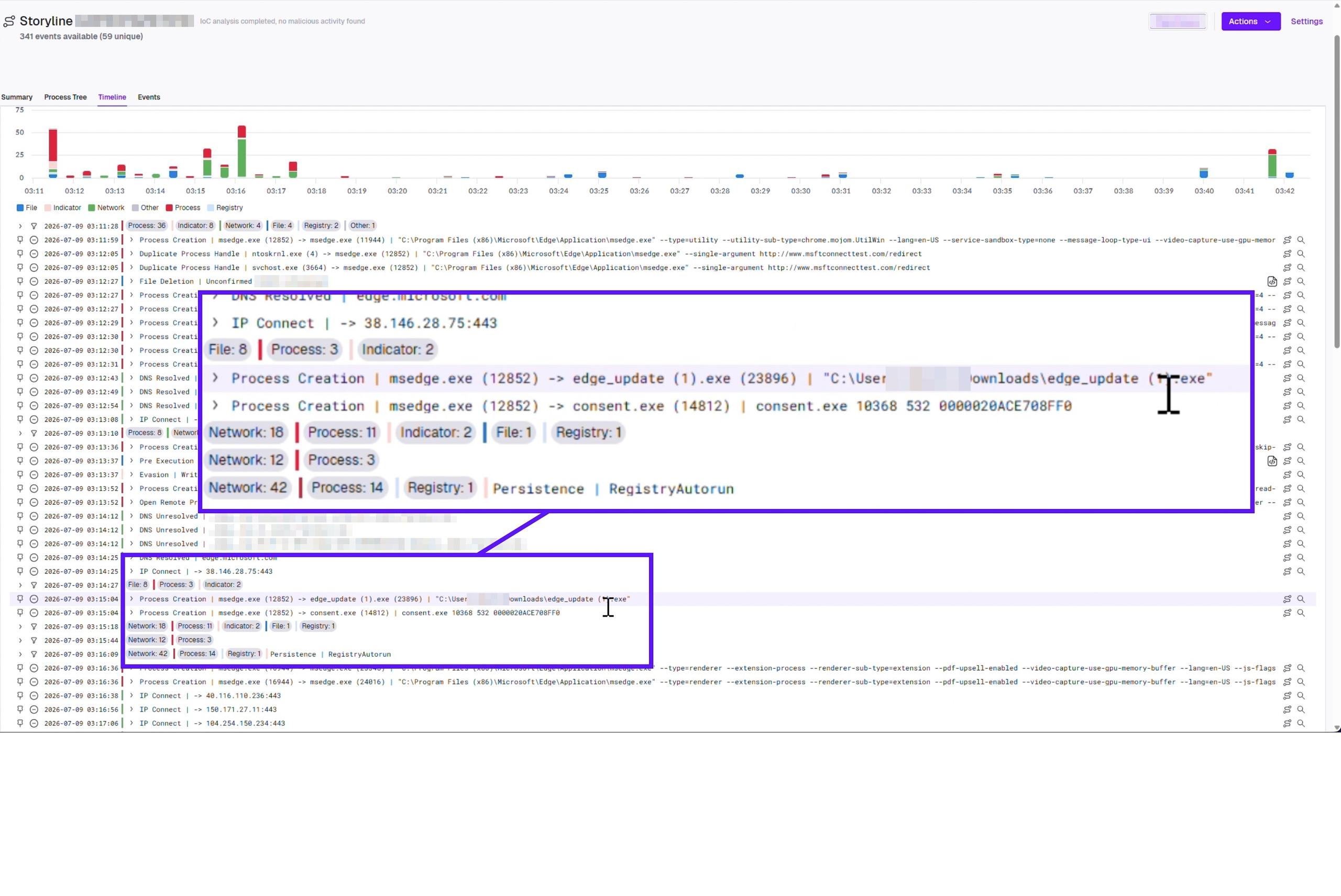Click the blue File legend swatch

tap(20, 208)
